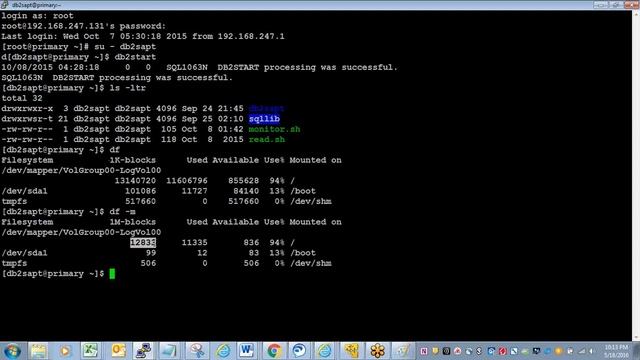This screenshot has height=360, width=640.
Task: Open the Snipping Tool scissors icon
Action: [x=198, y=351]
